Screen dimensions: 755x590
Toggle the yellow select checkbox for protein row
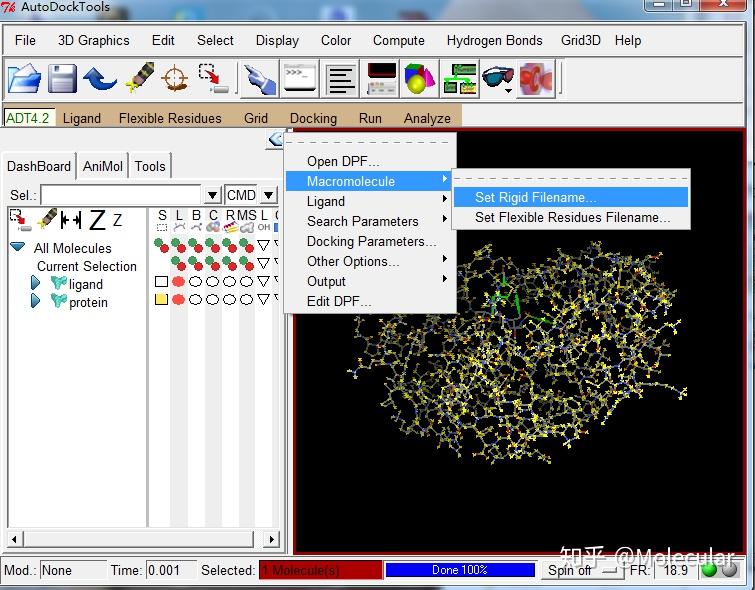click(x=161, y=300)
